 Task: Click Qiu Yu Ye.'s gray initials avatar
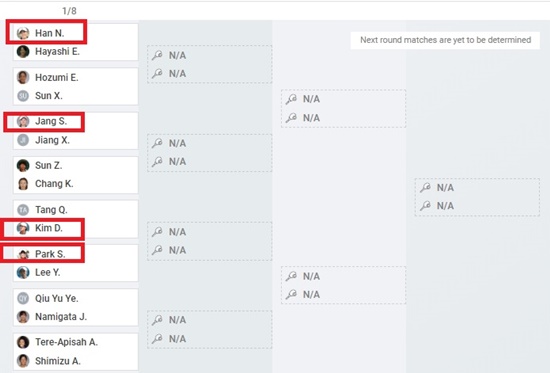pos(23,298)
